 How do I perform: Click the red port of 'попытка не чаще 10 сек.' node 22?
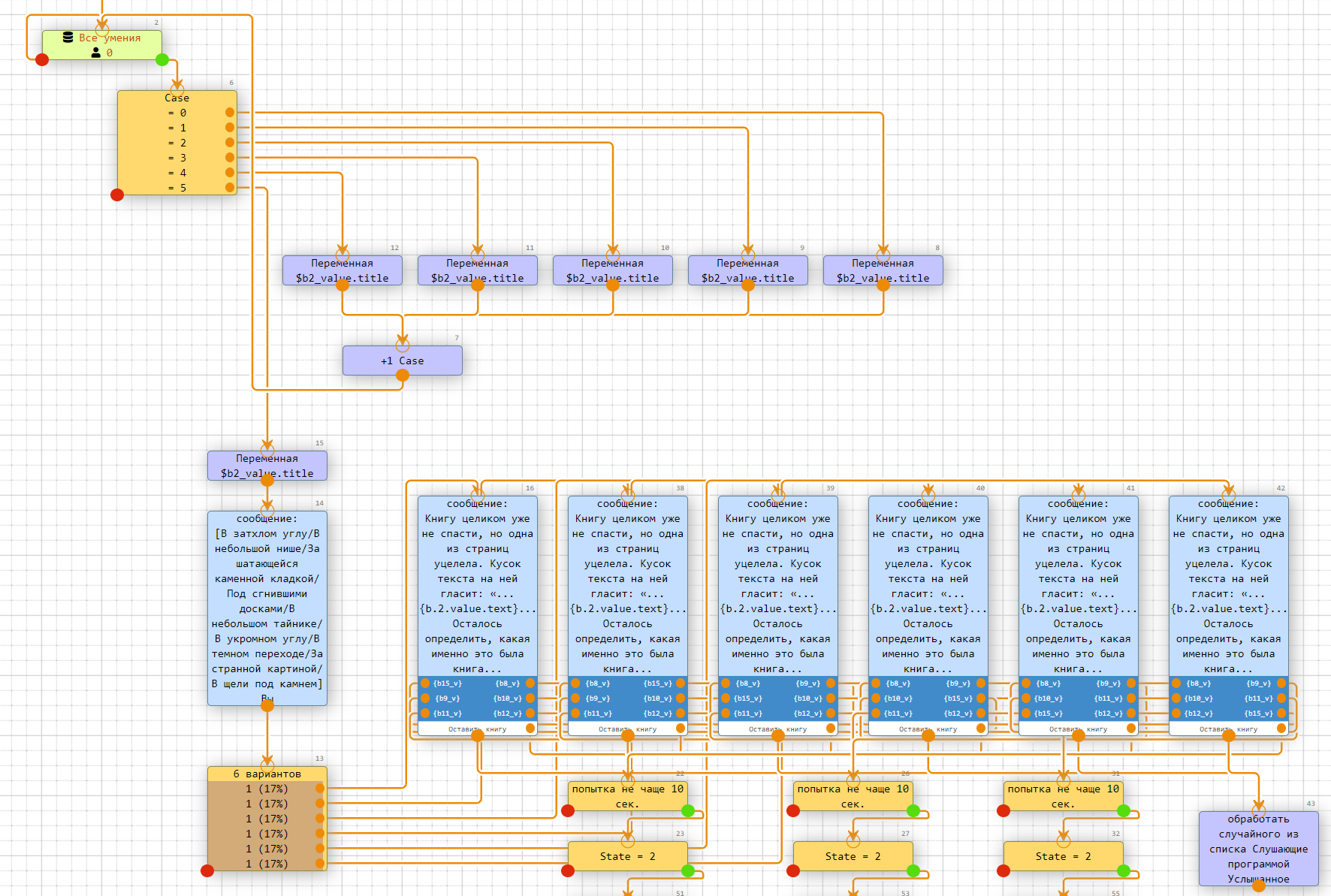click(x=568, y=811)
